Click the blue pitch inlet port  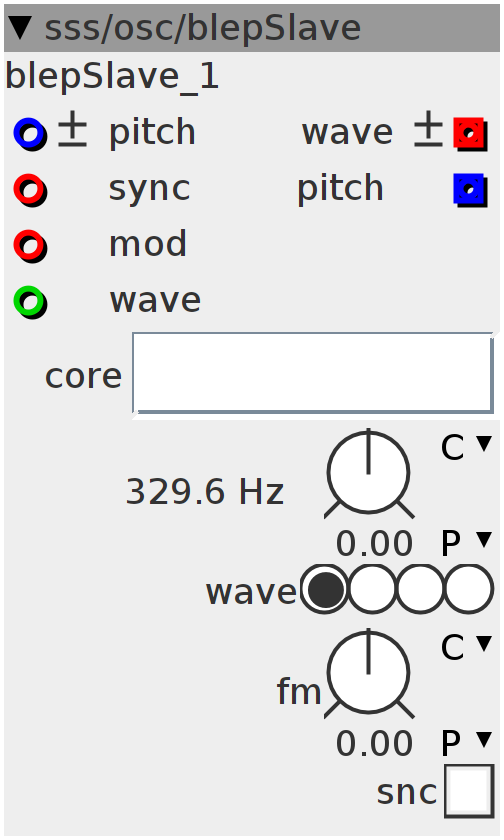coord(30,134)
